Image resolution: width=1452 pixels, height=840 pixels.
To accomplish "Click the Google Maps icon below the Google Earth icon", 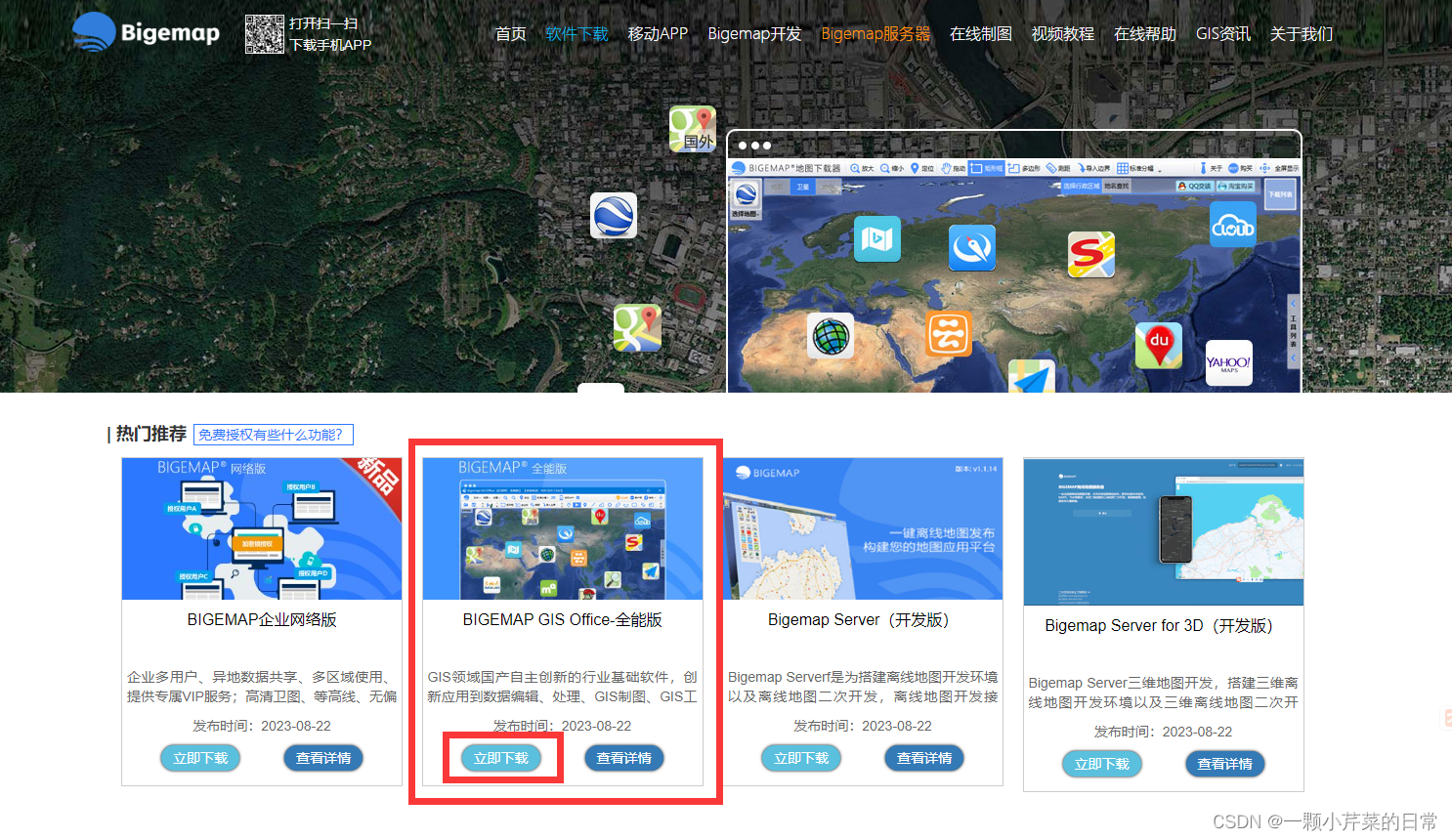I will [637, 328].
